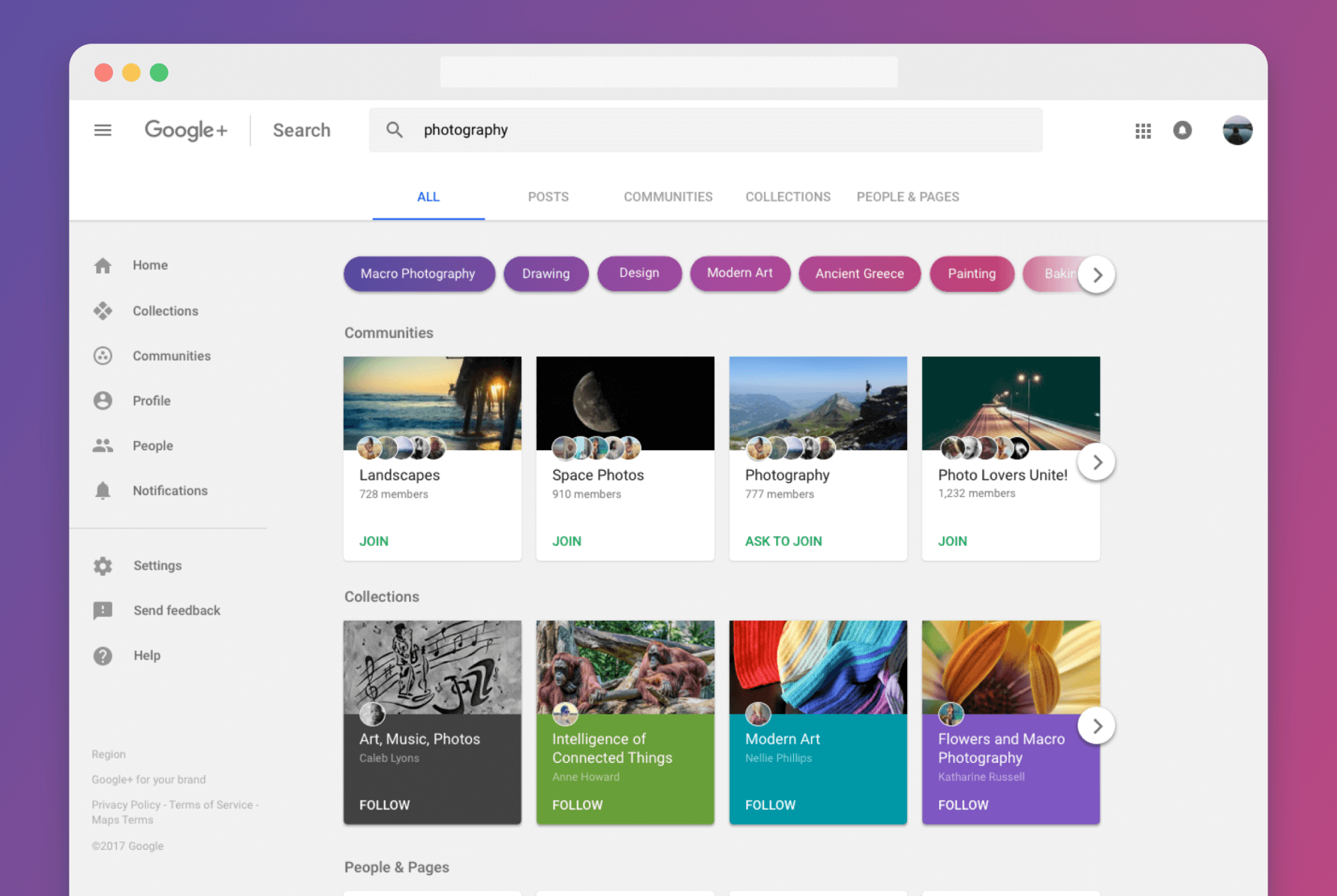Switch to the People & Pages tab

click(x=907, y=197)
